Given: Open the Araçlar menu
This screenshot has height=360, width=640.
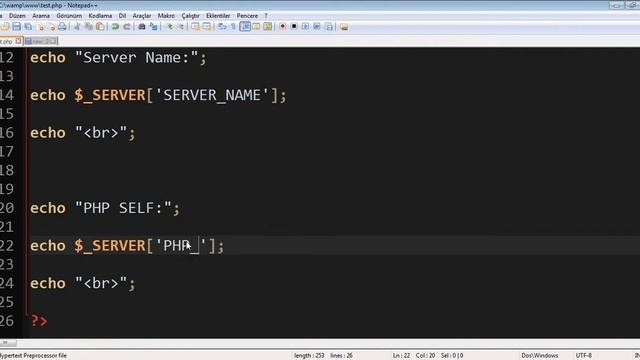Looking at the screenshot, I should [142, 16].
